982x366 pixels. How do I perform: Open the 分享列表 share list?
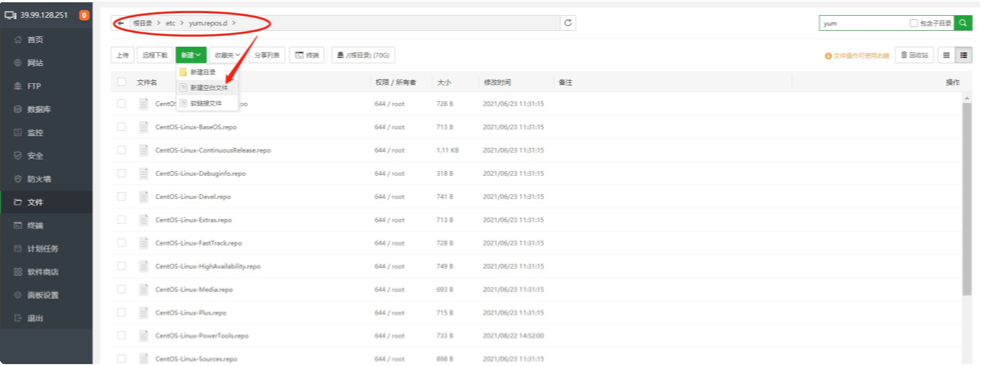(x=267, y=55)
